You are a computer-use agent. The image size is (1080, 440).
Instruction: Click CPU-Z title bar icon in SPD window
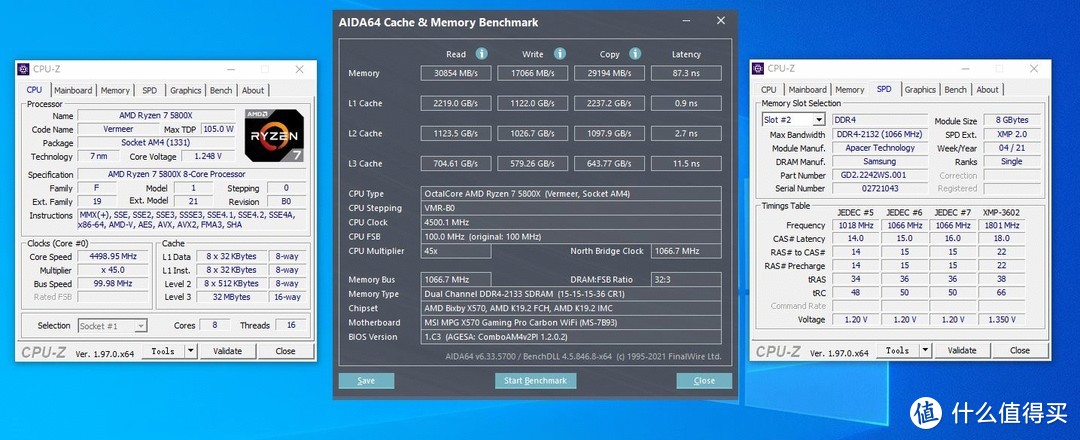[758, 69]
